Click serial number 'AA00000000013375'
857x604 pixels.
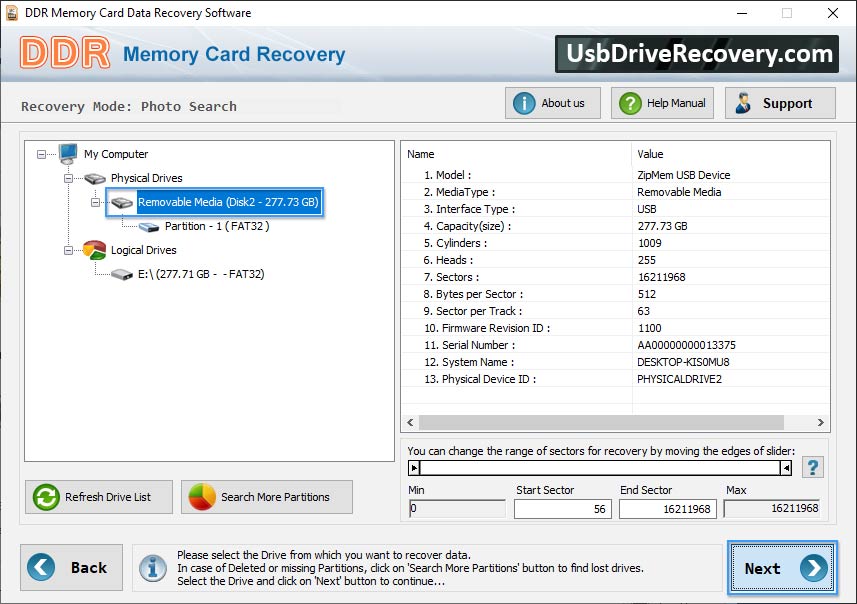click(x=686, y=345)
